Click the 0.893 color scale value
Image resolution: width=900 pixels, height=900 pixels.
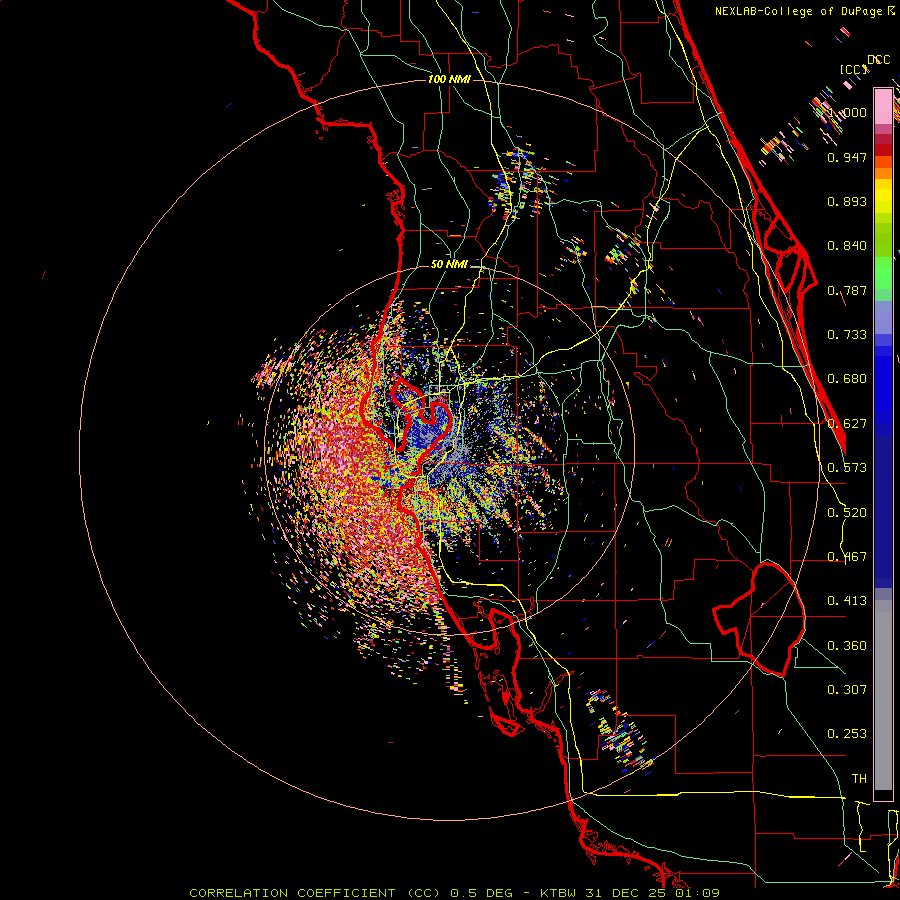click(847, 201)
